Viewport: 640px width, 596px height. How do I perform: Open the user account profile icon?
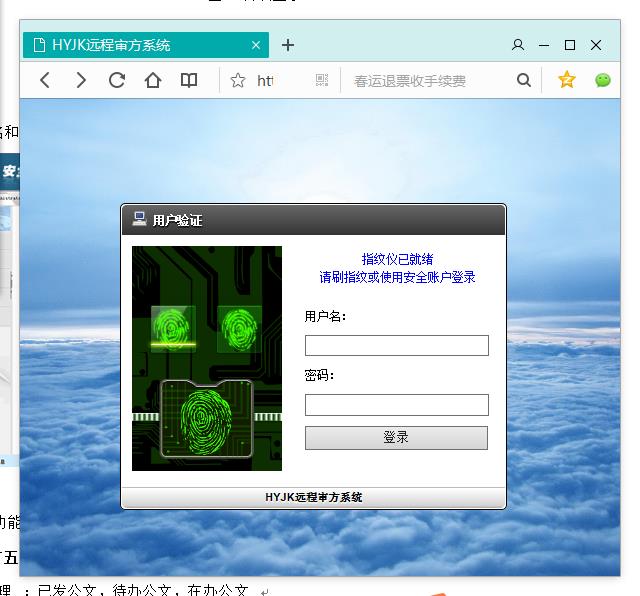pyautogui.click(x=518, y=45)
